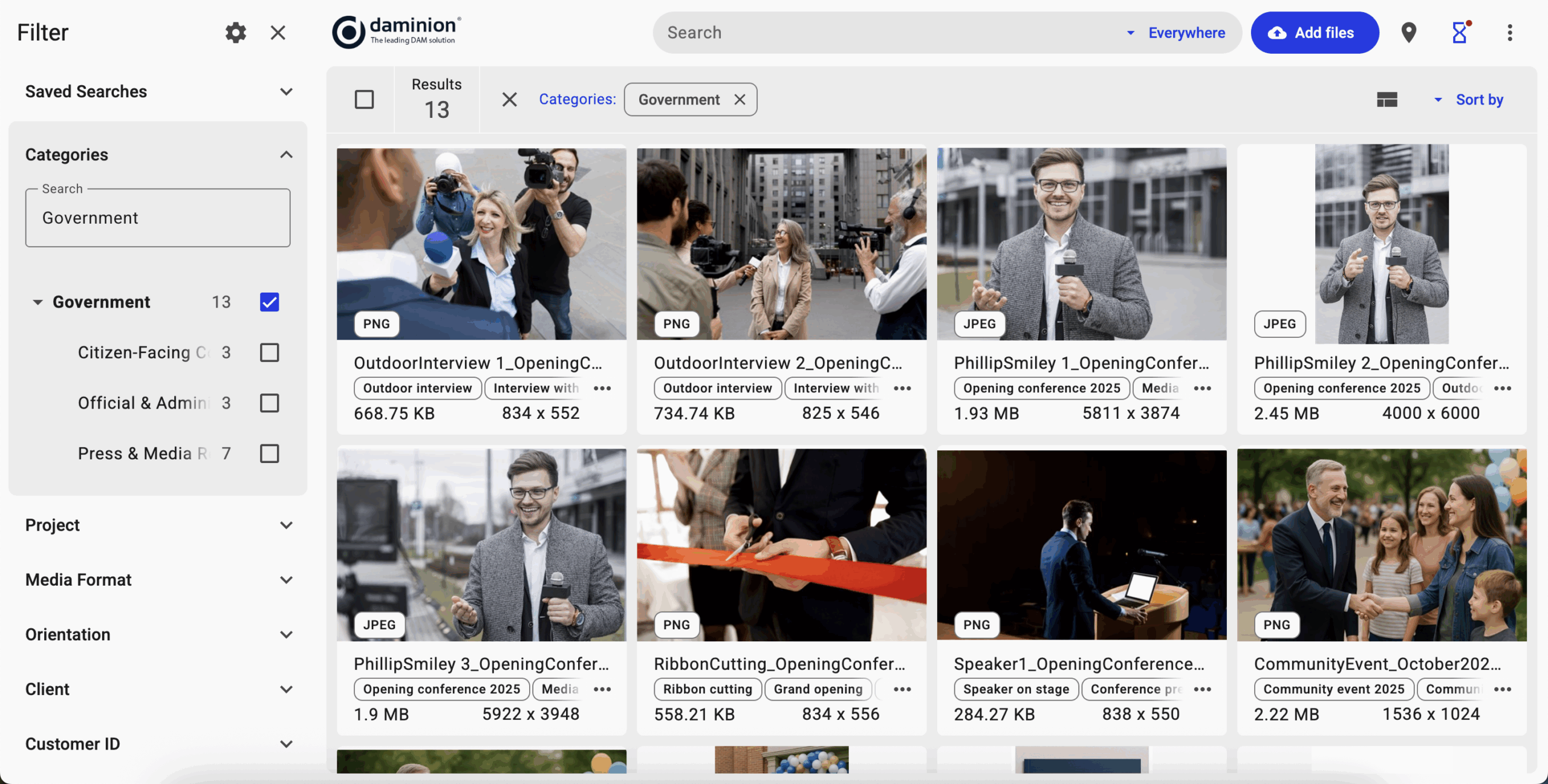Image resolution: width=1548 pixels, height=784 pixels.
Task: Remove the Government filter chip
Action: (x=741, y=99)
